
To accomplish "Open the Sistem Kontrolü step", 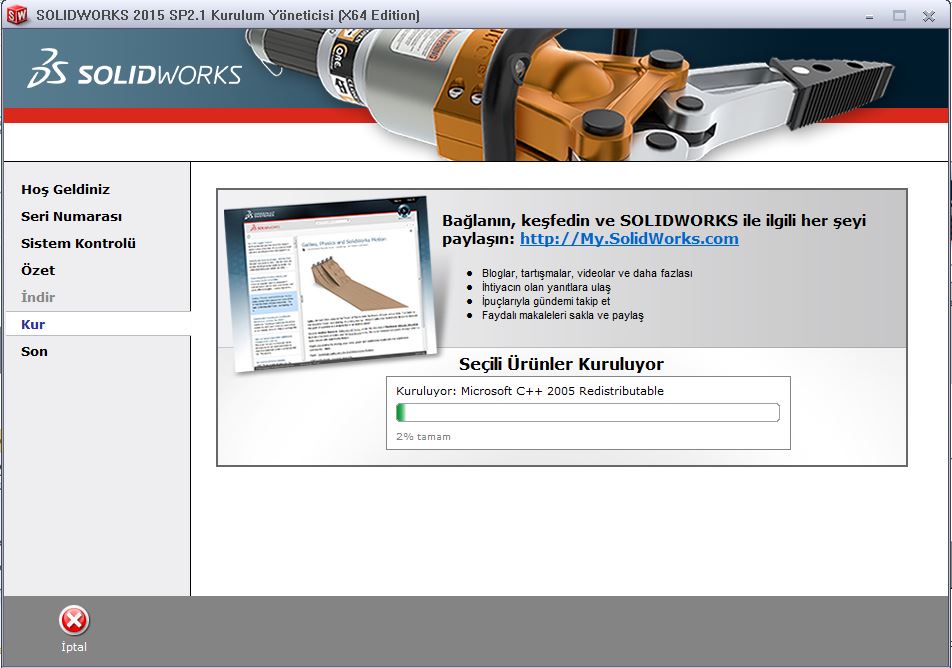I will [78, 244].
